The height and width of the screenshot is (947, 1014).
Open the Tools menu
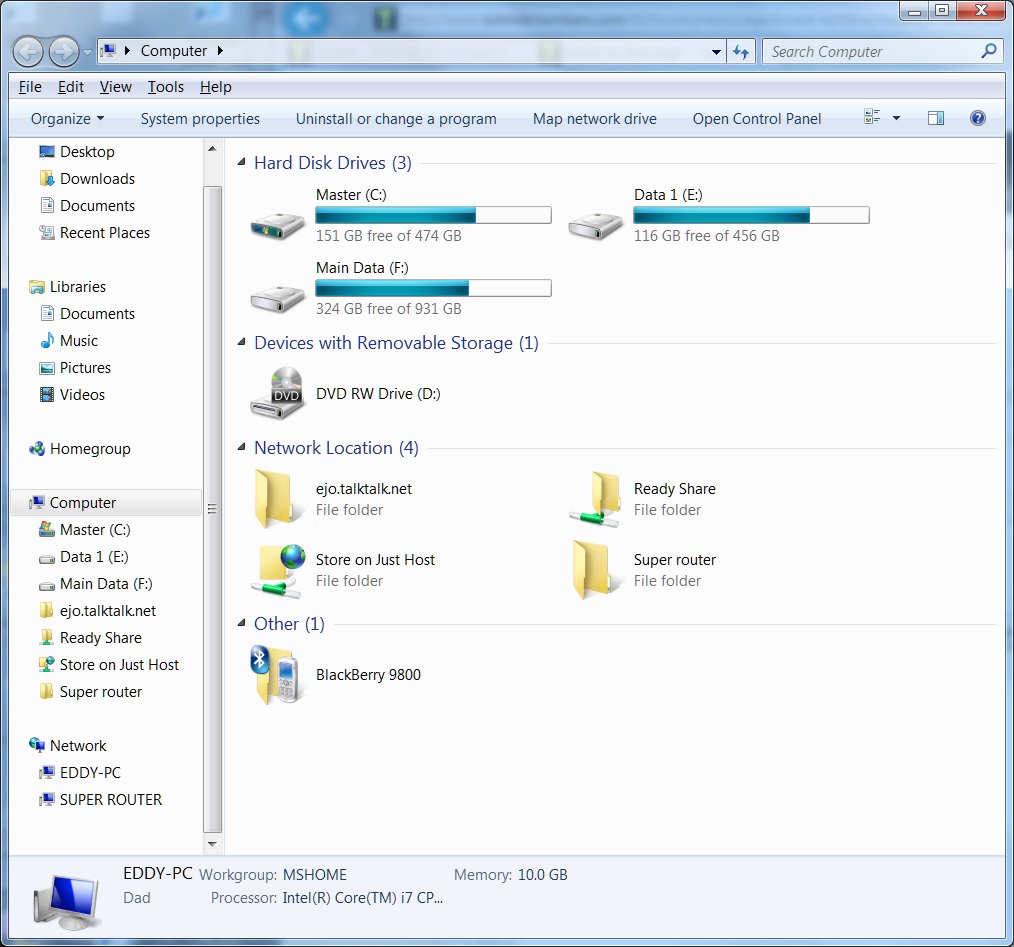[x=166, y=87]
